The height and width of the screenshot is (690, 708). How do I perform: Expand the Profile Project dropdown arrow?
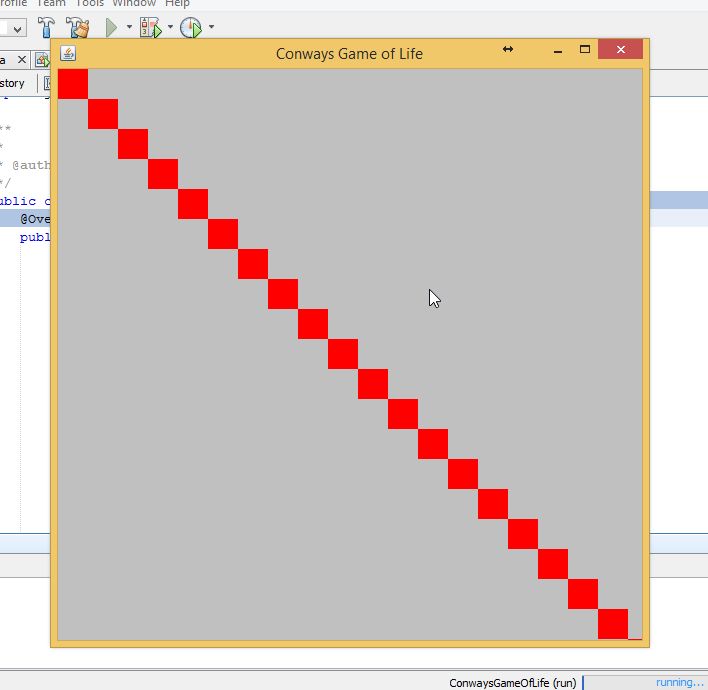pos(211,27)
